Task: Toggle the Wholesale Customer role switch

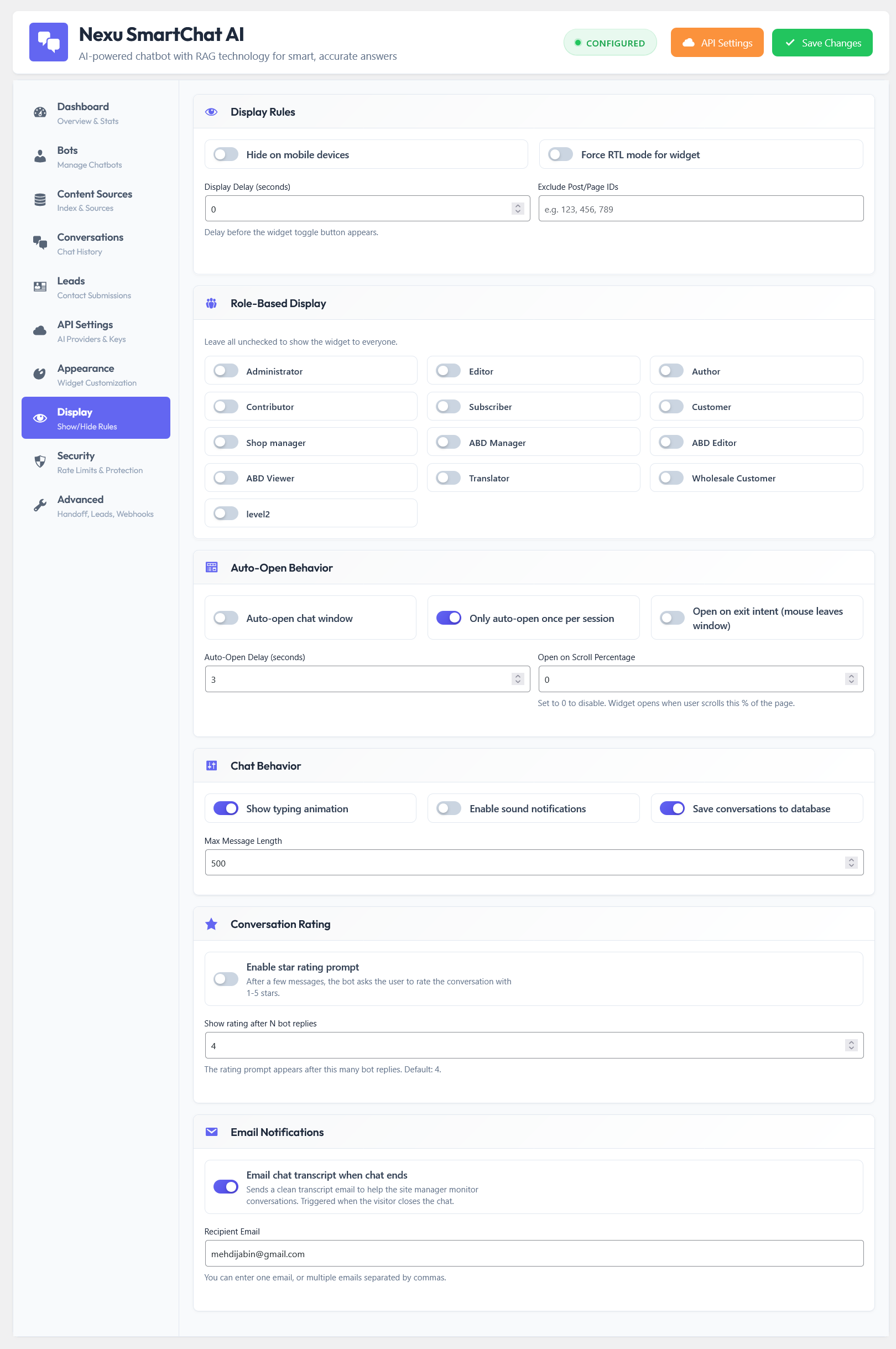Action: click(x=671, y=478)
